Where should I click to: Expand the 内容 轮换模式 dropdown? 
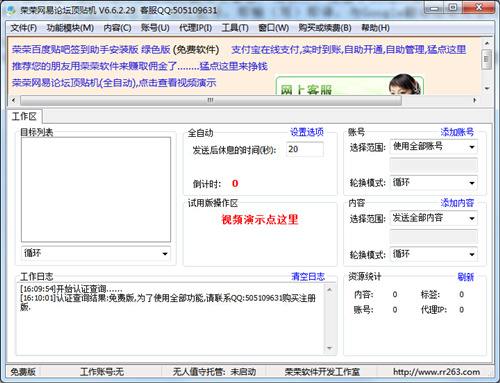[472, 254]
